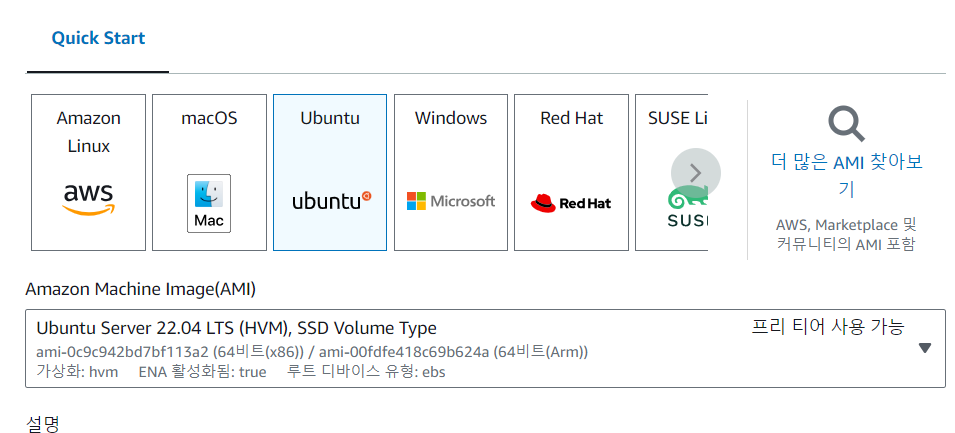Click the Mac Finder logo icon
This screenshot has width=955, height=433.
tap(209, 203)
